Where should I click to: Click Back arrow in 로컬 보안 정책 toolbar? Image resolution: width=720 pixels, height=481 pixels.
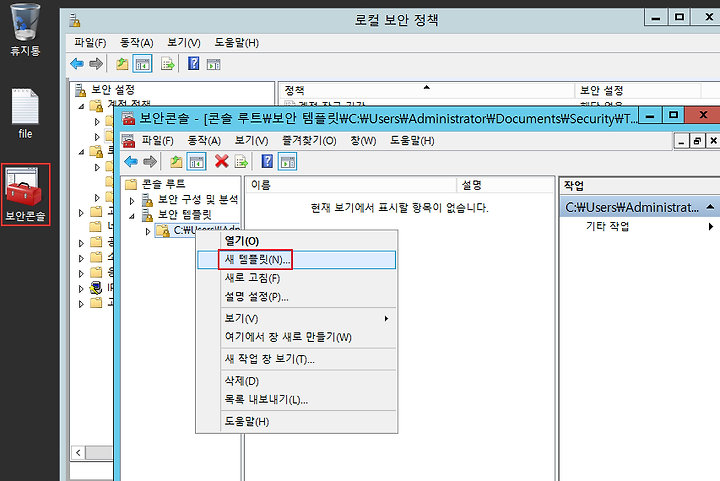[x=77, y=64]
